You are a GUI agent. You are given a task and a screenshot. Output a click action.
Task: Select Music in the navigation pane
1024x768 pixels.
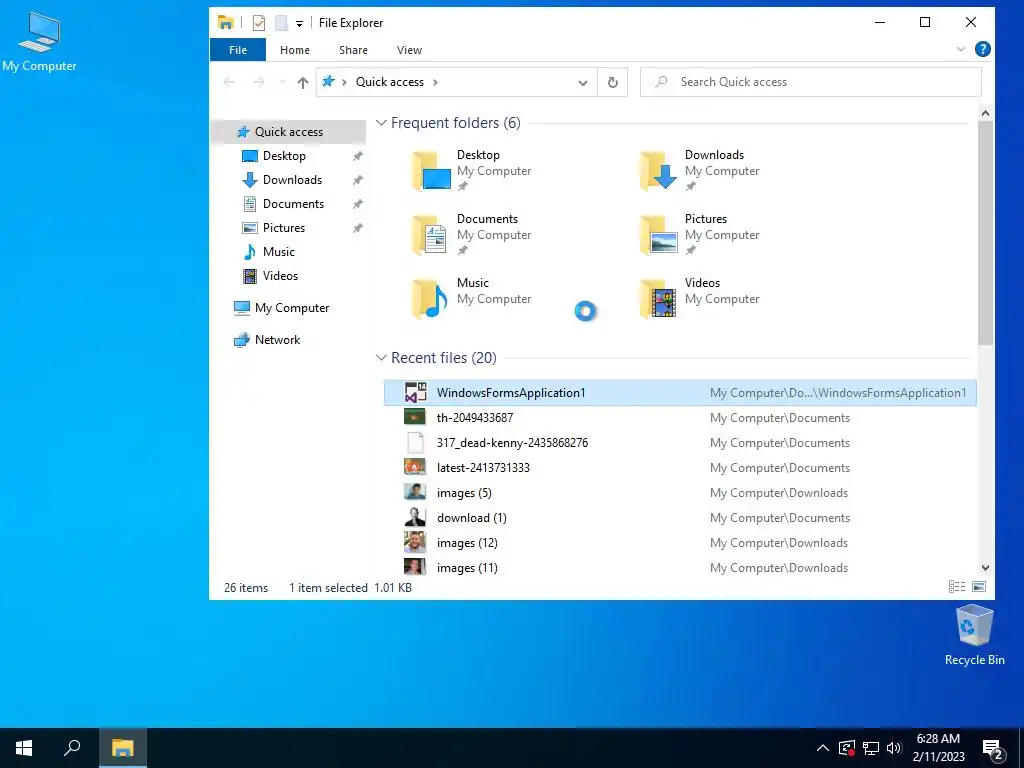(x=278, y=252)
